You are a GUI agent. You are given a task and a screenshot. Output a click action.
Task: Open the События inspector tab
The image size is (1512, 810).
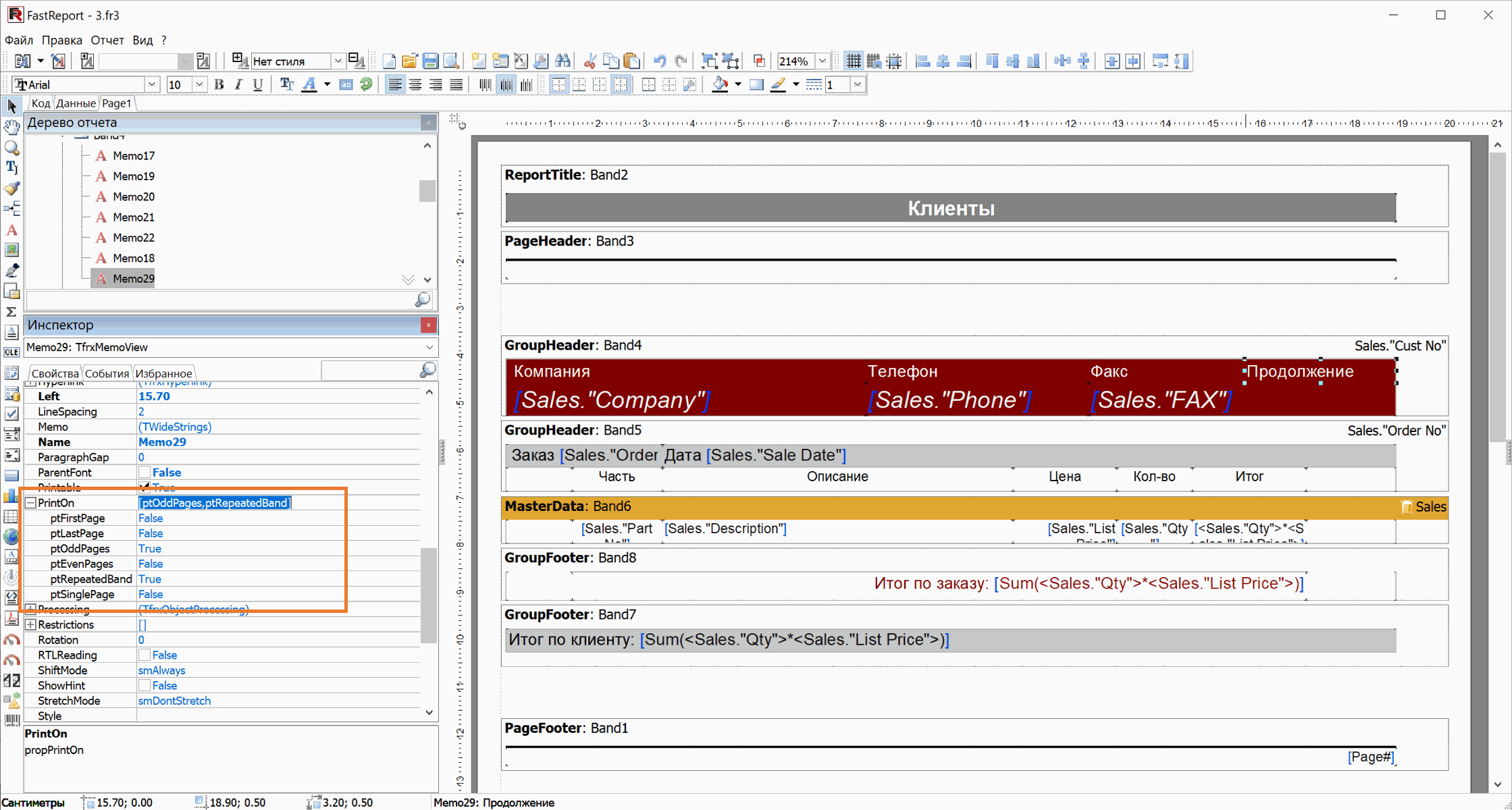coord(107,373)
